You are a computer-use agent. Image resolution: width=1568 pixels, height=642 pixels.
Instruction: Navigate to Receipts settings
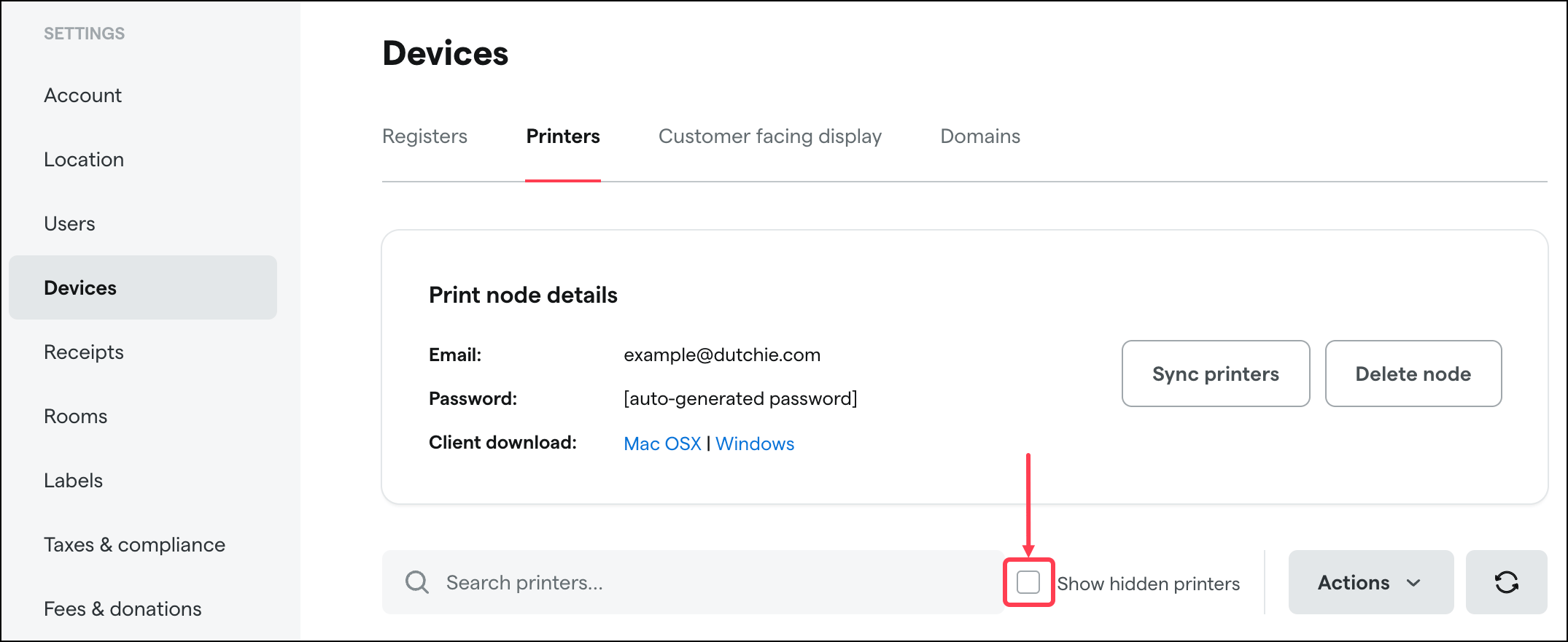click(x=83, y=352)
